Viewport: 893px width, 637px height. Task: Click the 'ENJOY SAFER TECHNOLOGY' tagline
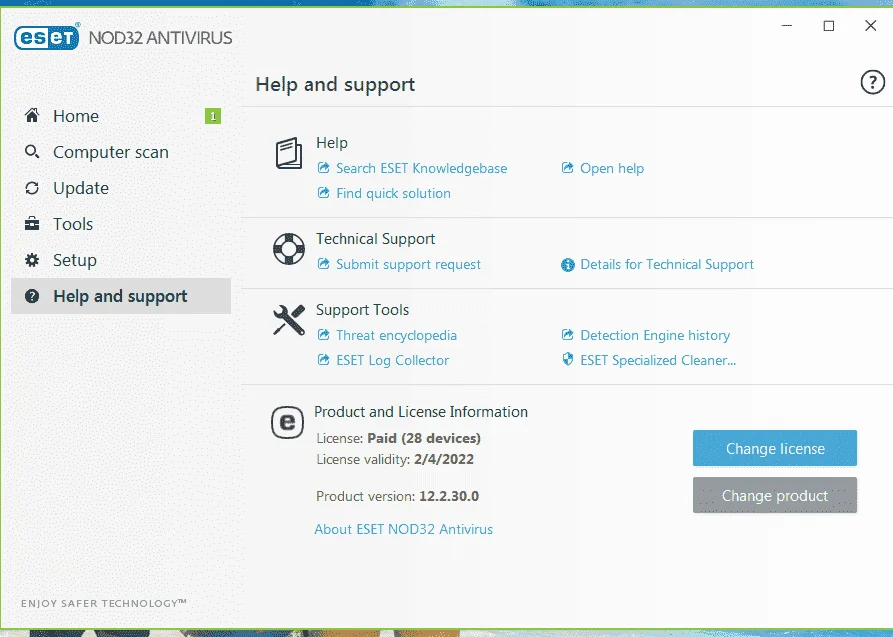click(104, 603)
